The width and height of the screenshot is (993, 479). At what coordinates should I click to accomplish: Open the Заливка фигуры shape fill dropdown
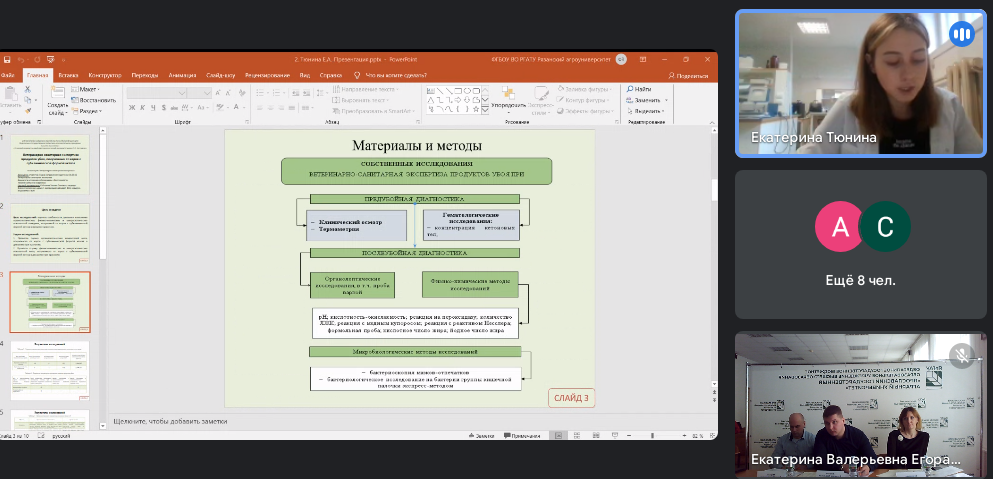point(583,89)
